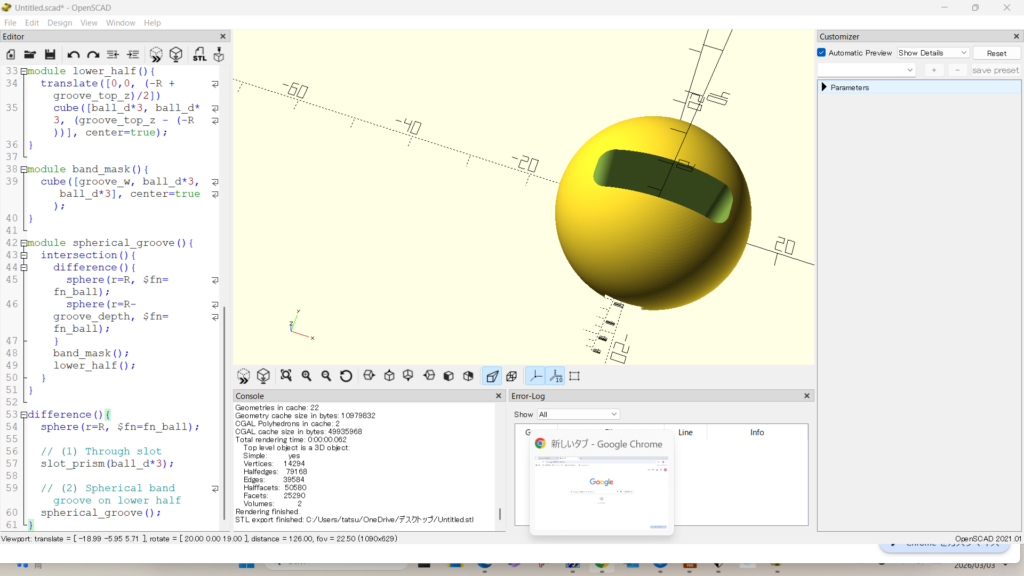Click the Send to 3D print icon
1024x576 pixels.
218,54
